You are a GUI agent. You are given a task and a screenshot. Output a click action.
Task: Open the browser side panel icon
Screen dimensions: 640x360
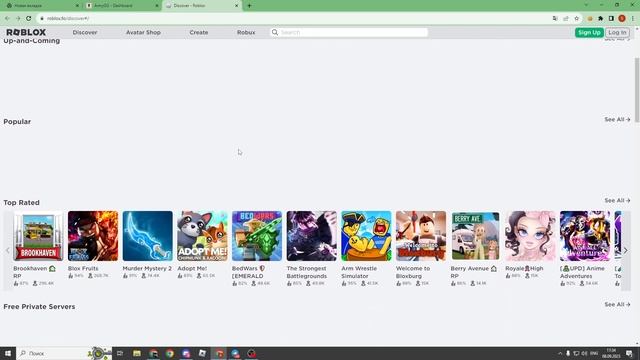click(x=611, y=18)
